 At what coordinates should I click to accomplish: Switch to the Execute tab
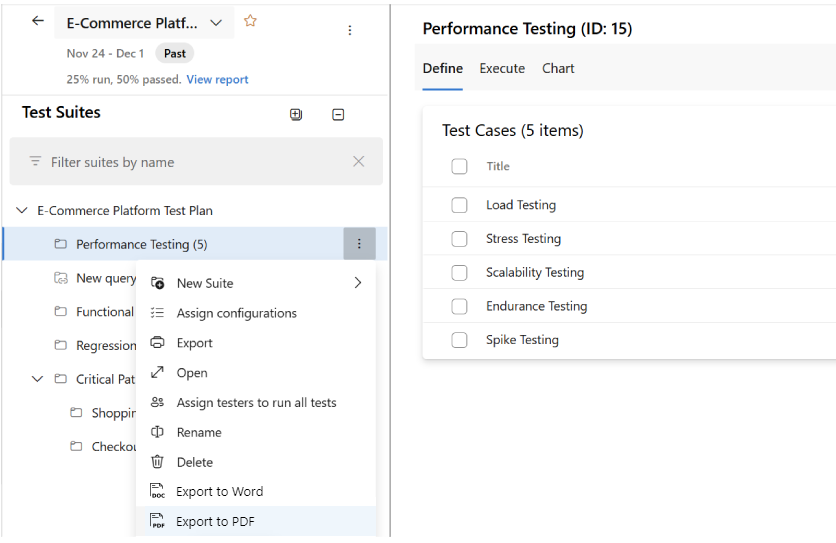click(502, 68)
